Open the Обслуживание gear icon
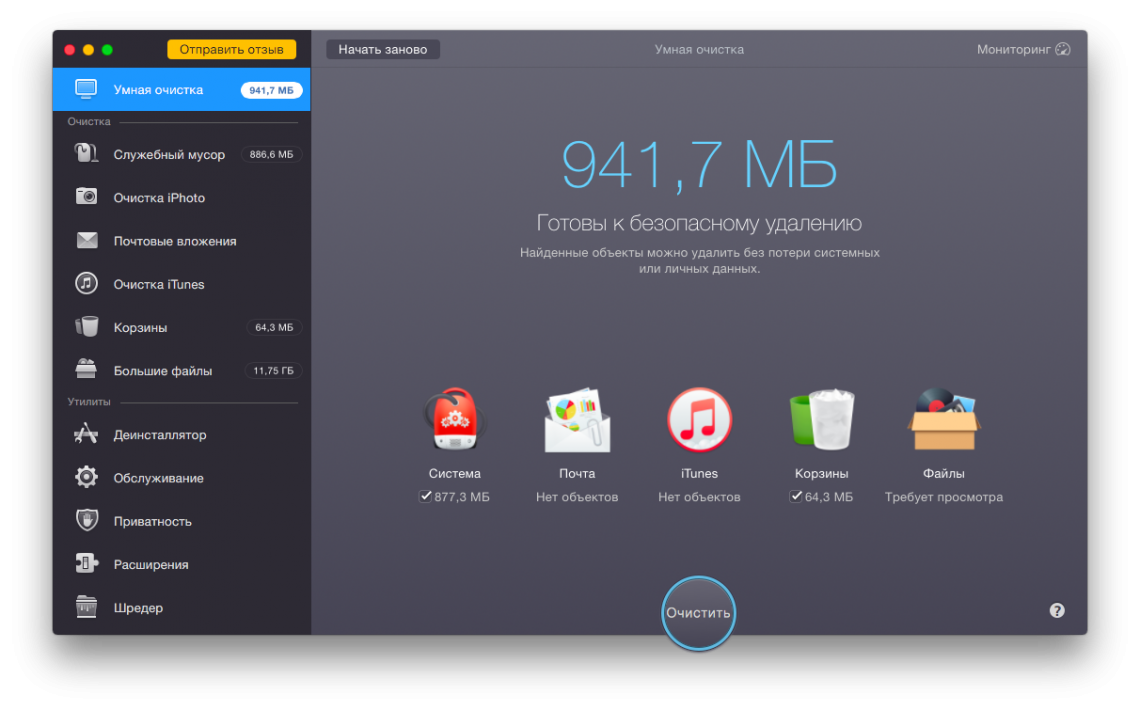The width and height of the screenshot is (1140, 710). [87, 477]
